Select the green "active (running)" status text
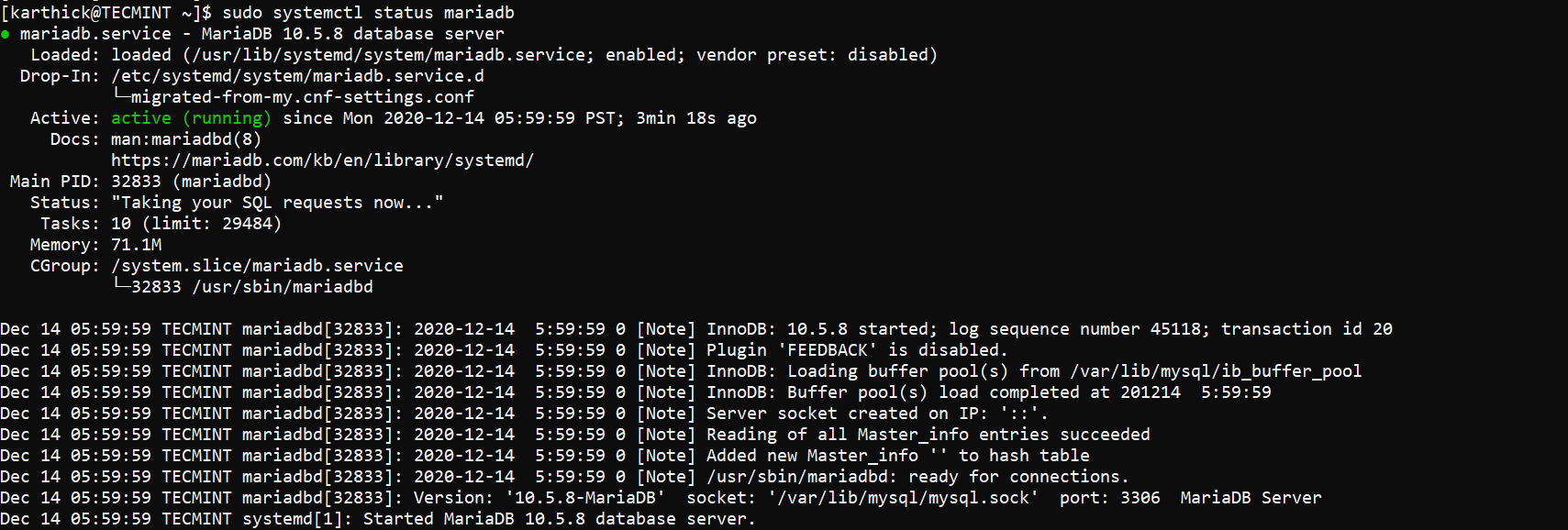 191,118
